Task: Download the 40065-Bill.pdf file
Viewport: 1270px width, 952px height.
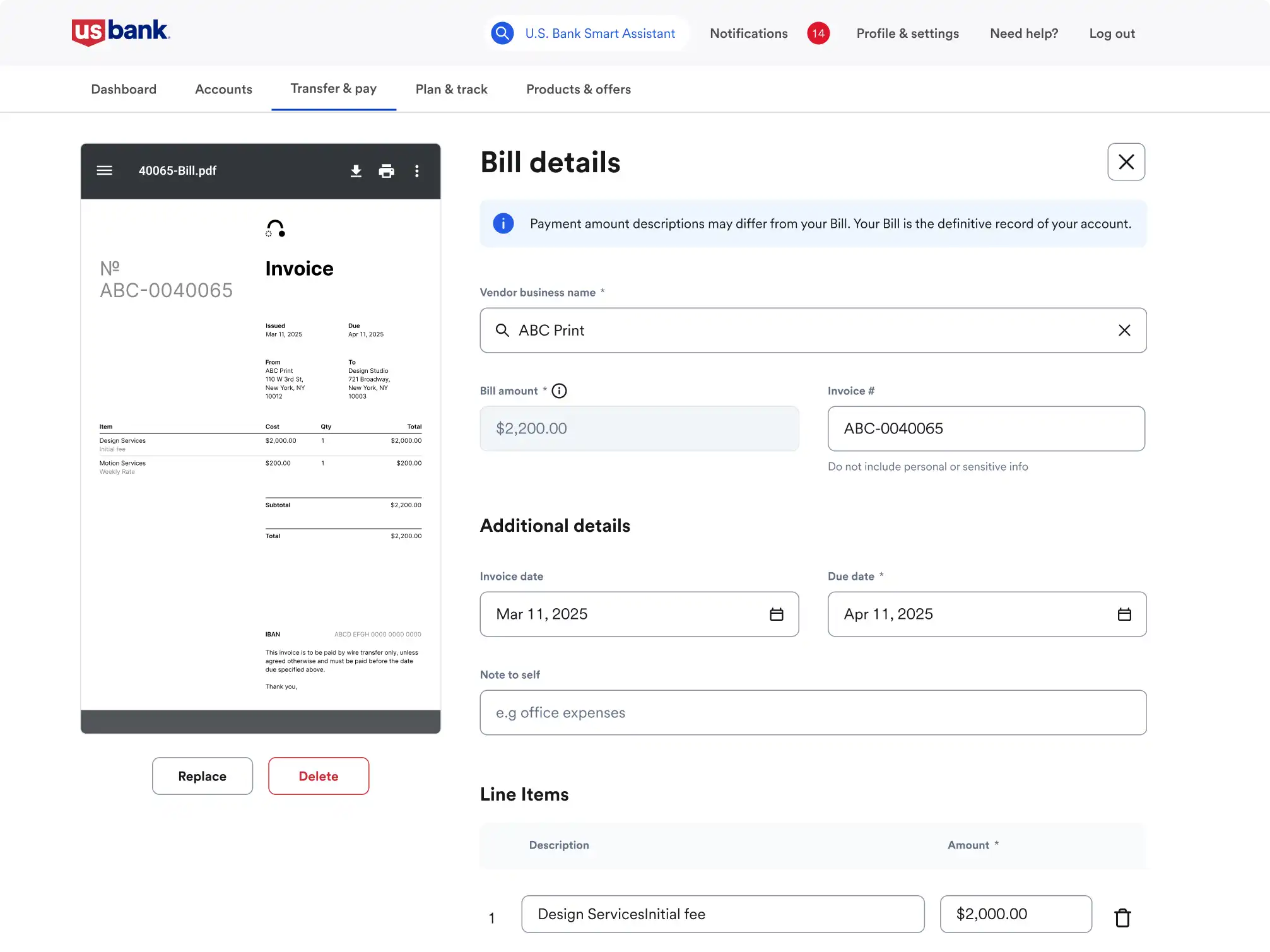Action: [x=356, y=171]
